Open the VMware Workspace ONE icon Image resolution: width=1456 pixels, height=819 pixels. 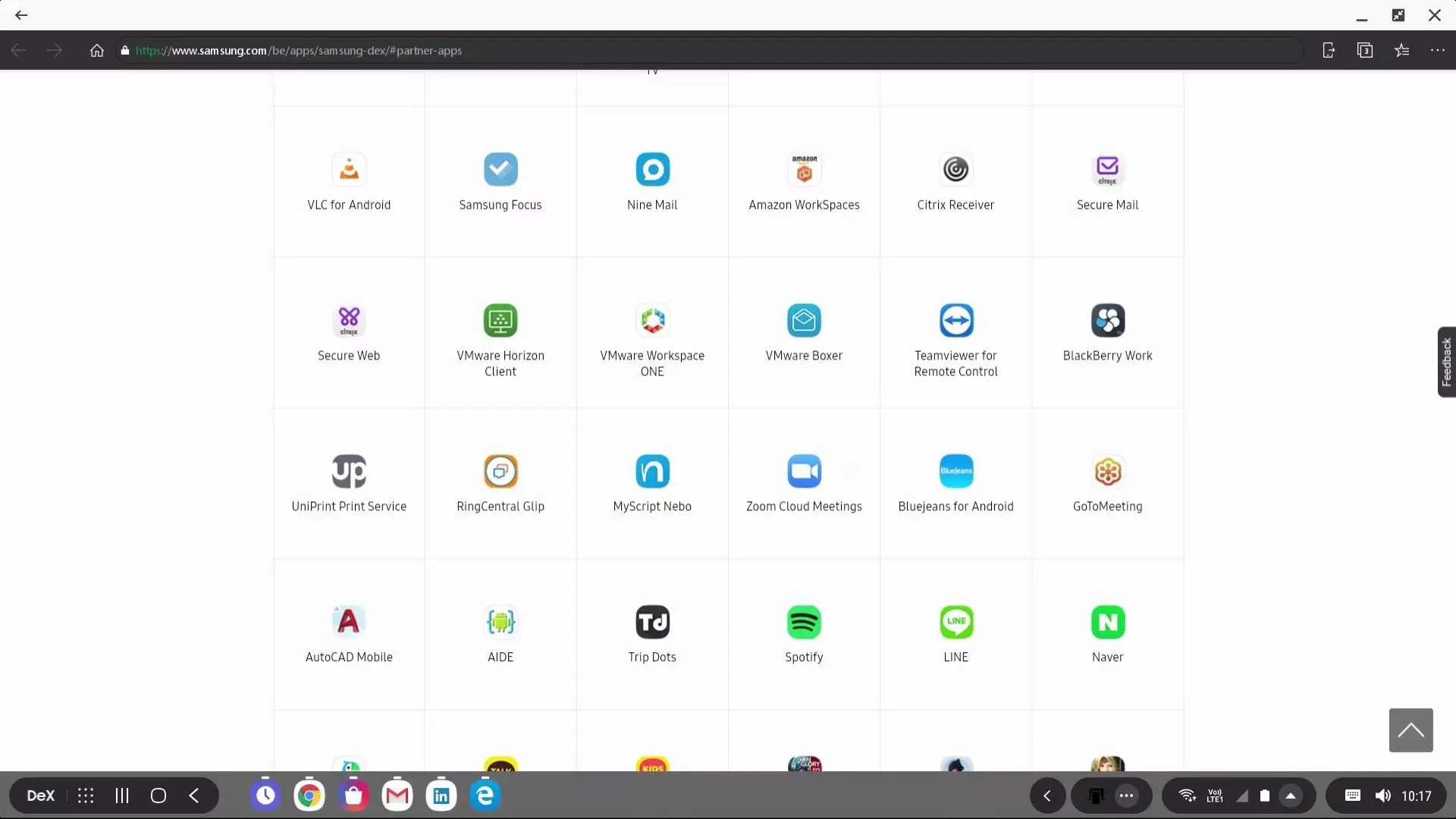point(652,320)
